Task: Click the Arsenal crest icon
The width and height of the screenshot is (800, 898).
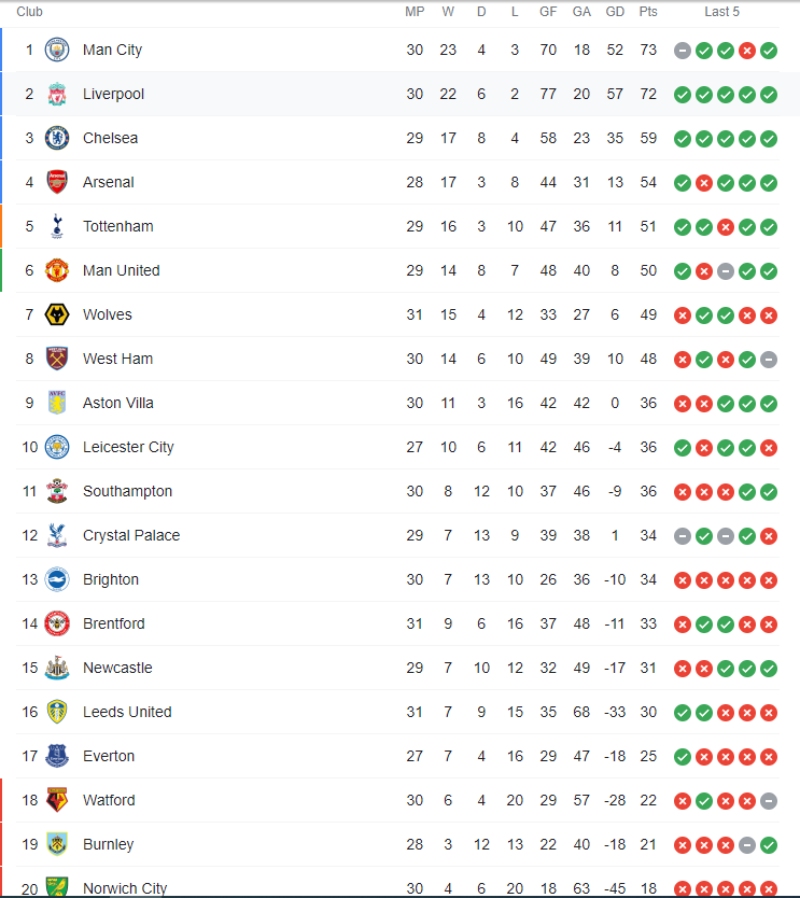Action: (57, 182)
